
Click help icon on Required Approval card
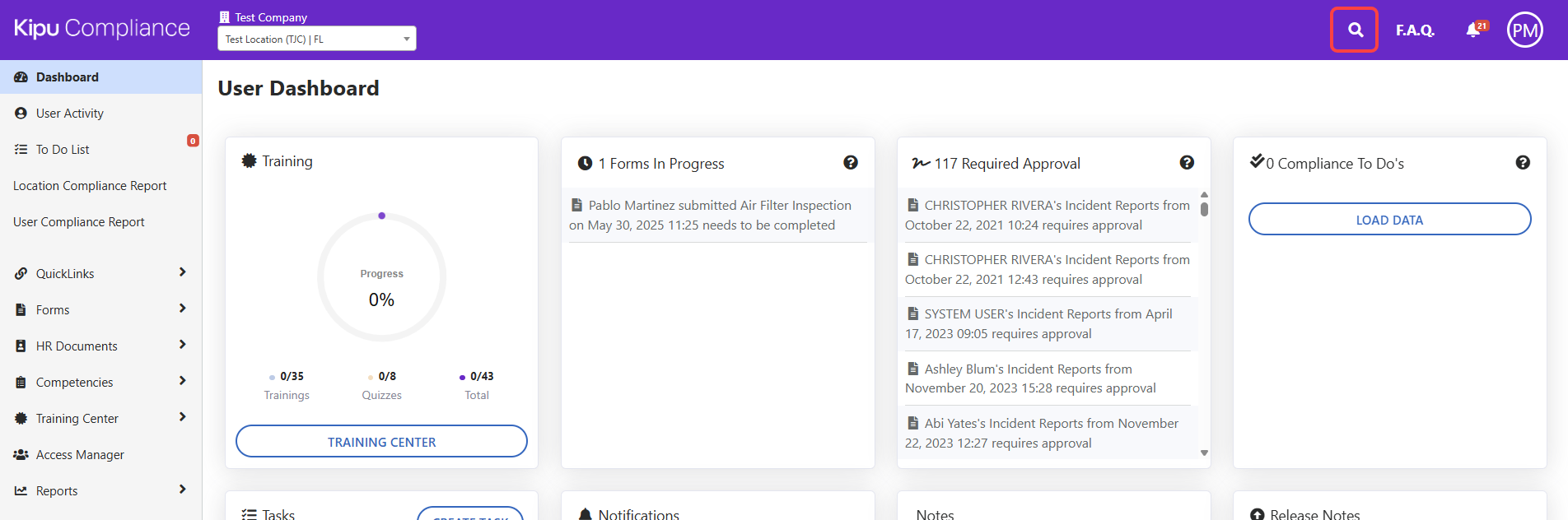point(1187,163)
